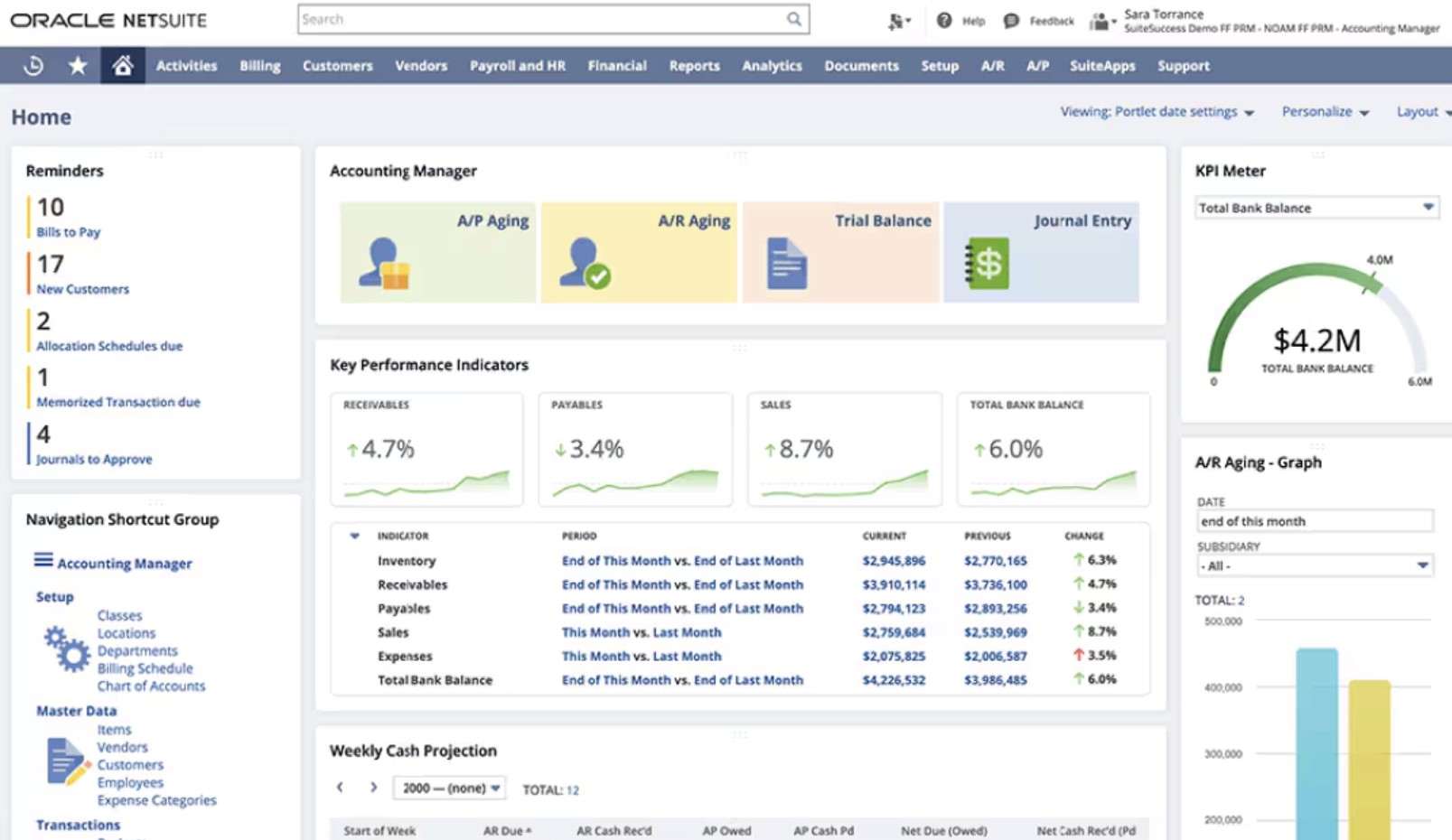Open the Payables KPI trend card
Viewport: 1452px width, 840px height.
click(x=635, y=449)
